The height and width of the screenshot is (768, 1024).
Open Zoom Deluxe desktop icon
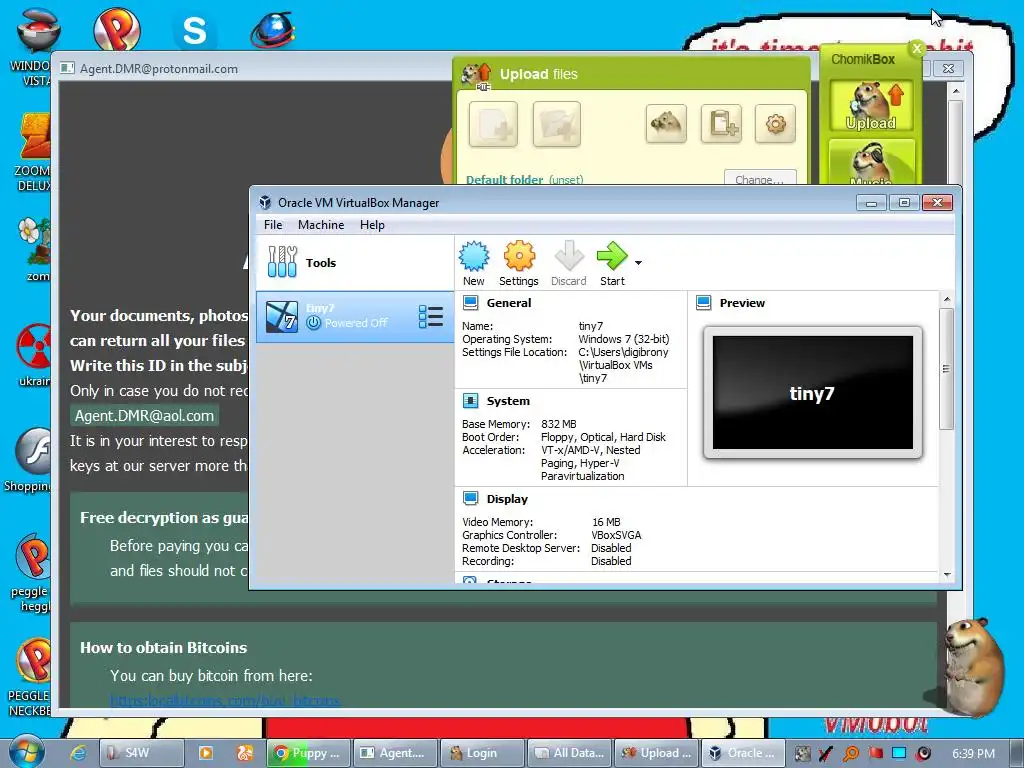coord(34,152)
